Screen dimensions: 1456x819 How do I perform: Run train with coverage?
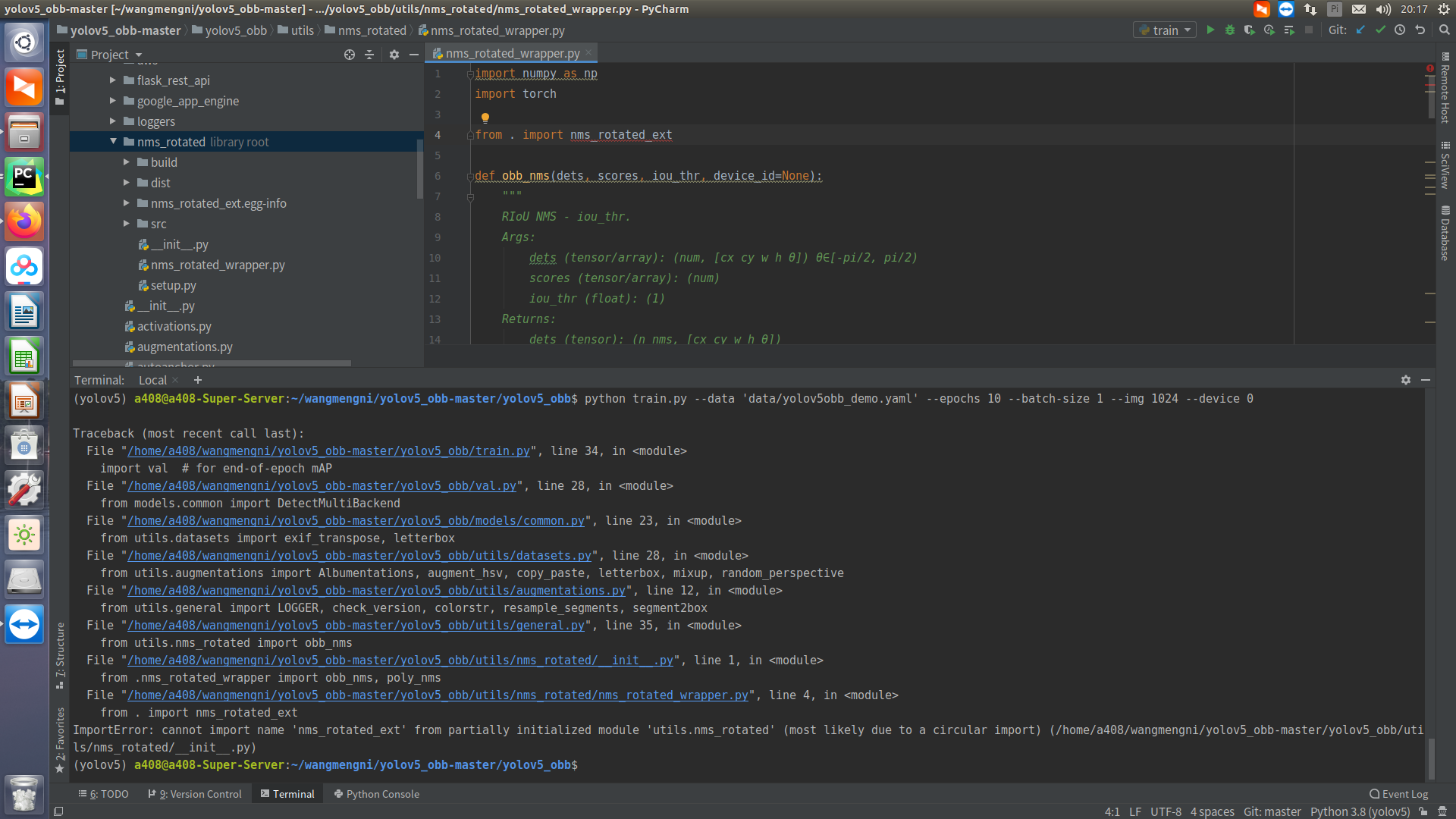click(x=1250, y=30)
